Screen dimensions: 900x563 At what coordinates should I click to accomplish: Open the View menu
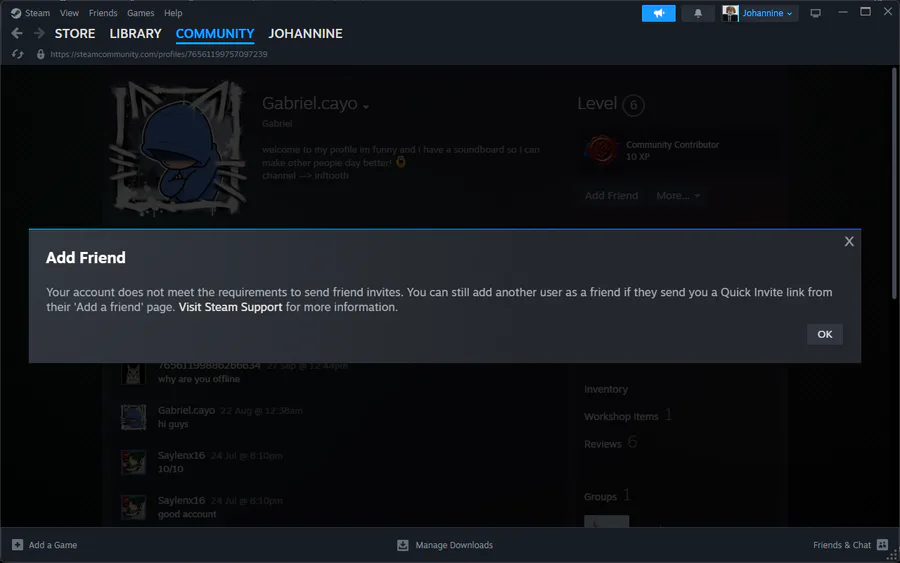point(69,13)
